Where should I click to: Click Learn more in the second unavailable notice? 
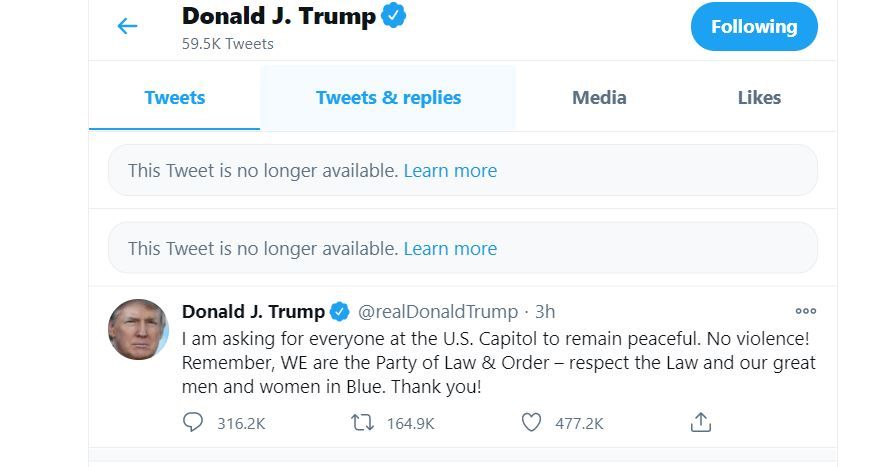coord(450,249)
